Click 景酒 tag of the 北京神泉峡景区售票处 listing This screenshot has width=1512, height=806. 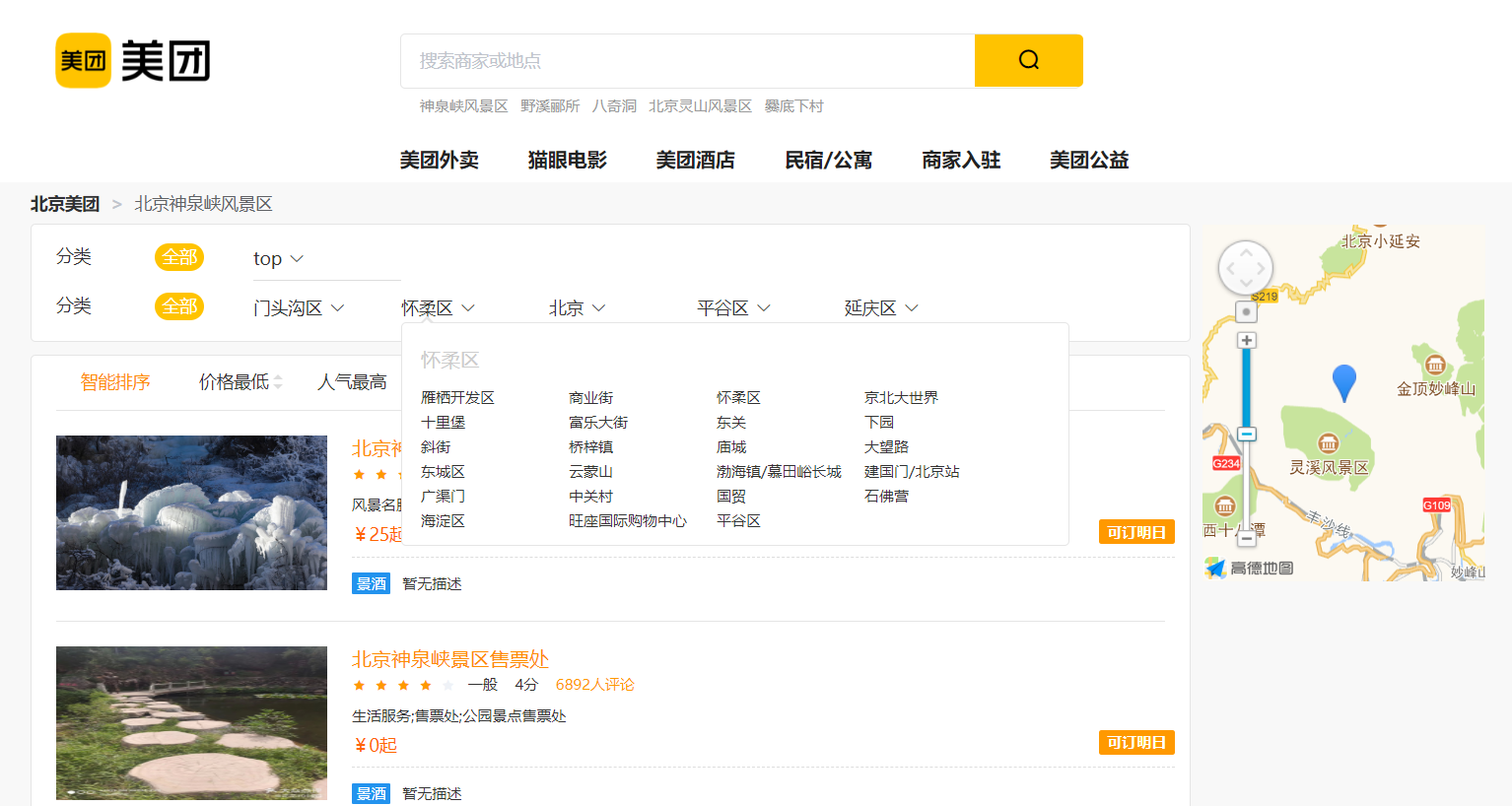pyautogui.click(x=371, y=793)
